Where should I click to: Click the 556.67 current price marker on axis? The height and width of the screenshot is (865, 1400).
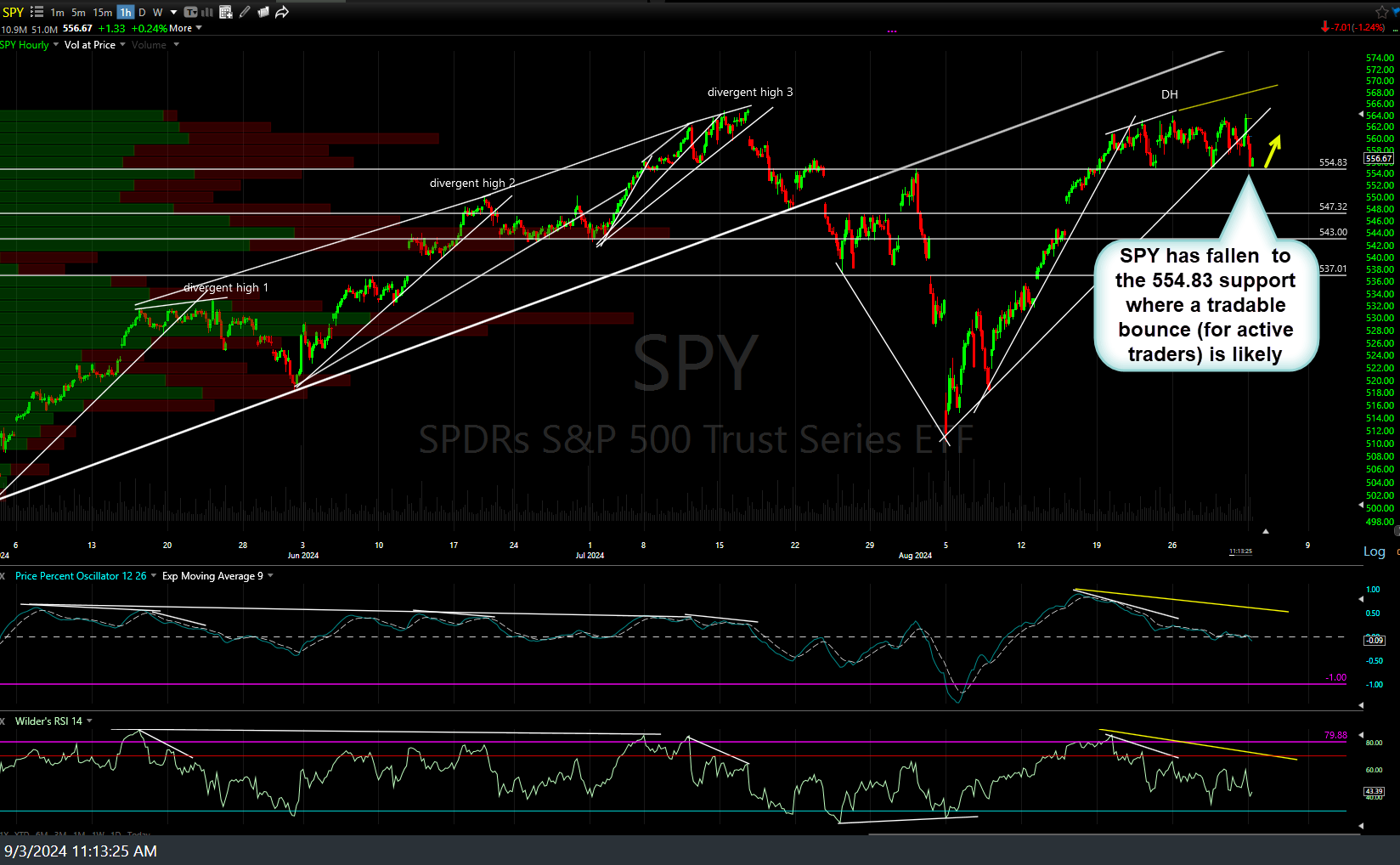[x=1378, y=158]
